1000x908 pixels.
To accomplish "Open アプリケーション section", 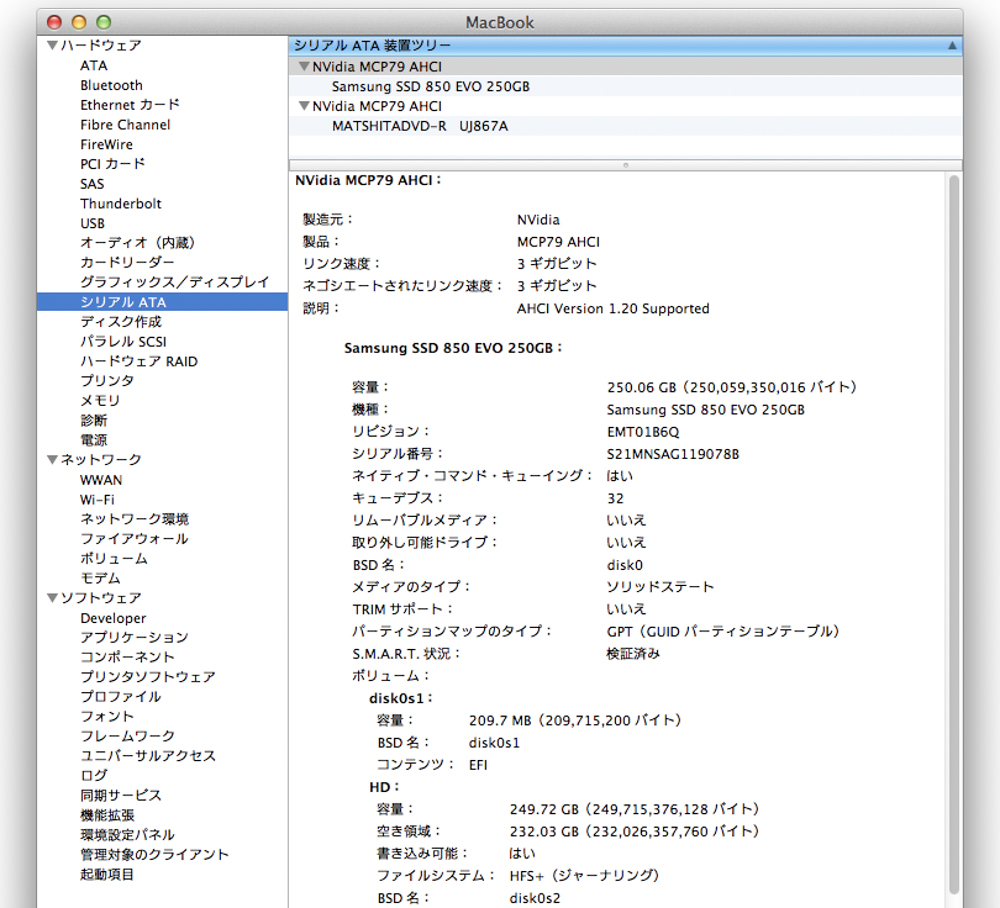I will 135,637.
